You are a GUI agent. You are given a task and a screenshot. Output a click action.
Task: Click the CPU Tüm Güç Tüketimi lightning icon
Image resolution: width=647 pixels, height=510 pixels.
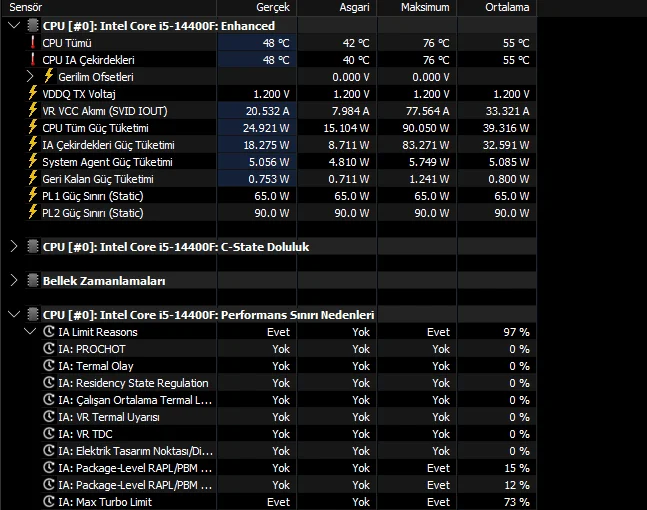[x=33, y=127]
